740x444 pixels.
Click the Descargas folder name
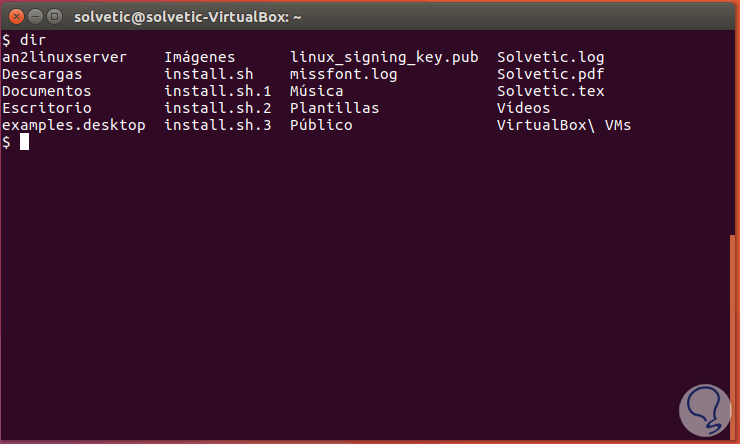click(x=42, y=75)
